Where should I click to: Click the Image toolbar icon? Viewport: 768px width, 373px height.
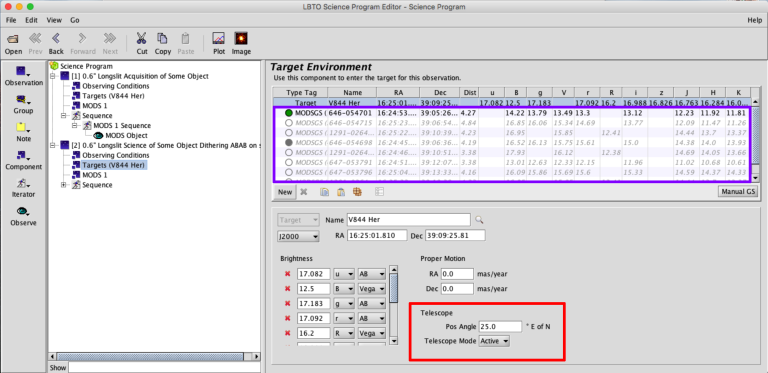(x=241, y=44)
